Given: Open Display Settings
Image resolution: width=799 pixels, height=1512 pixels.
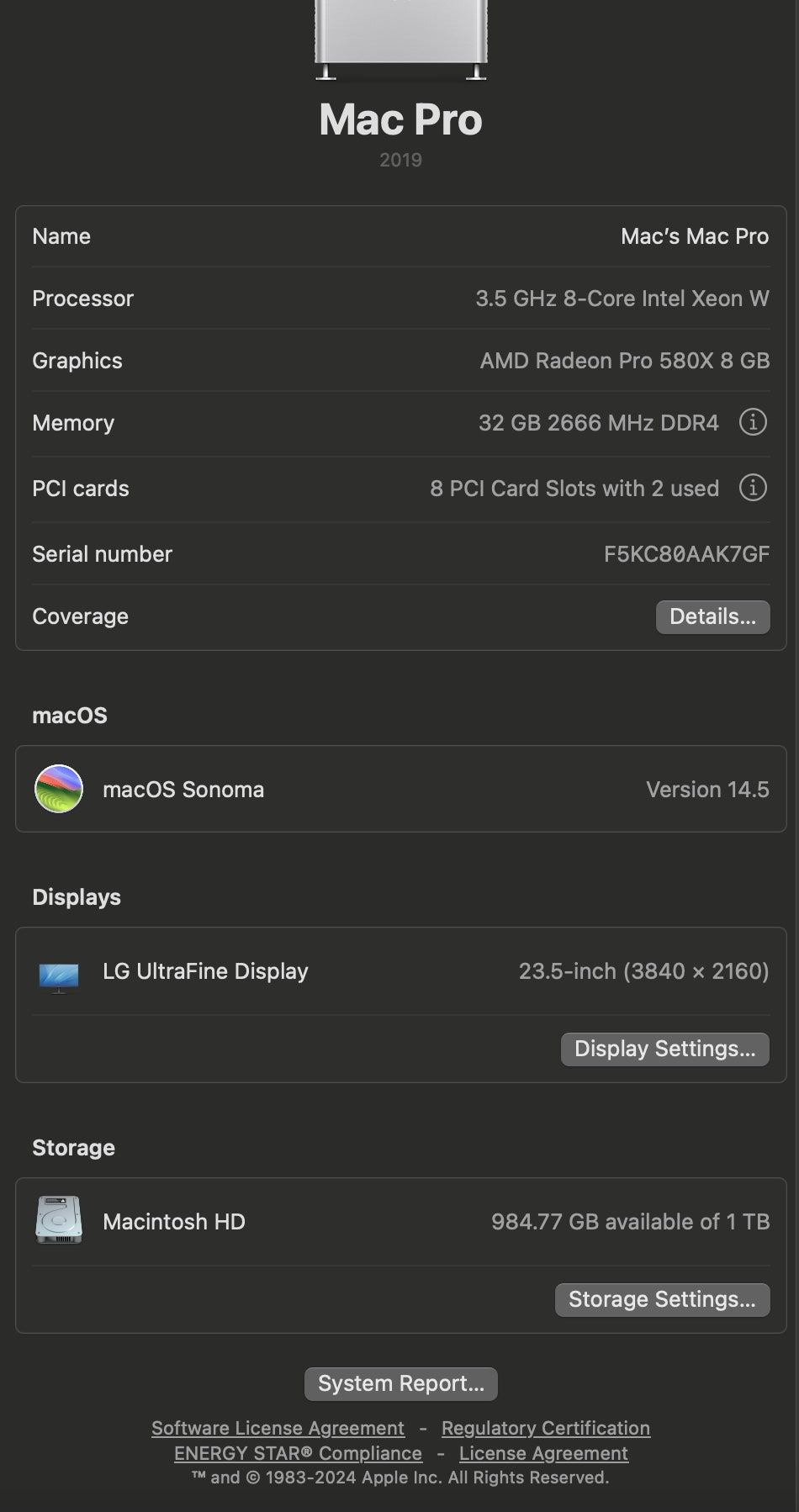Looking at the screenshot, I should point(664,1049).
